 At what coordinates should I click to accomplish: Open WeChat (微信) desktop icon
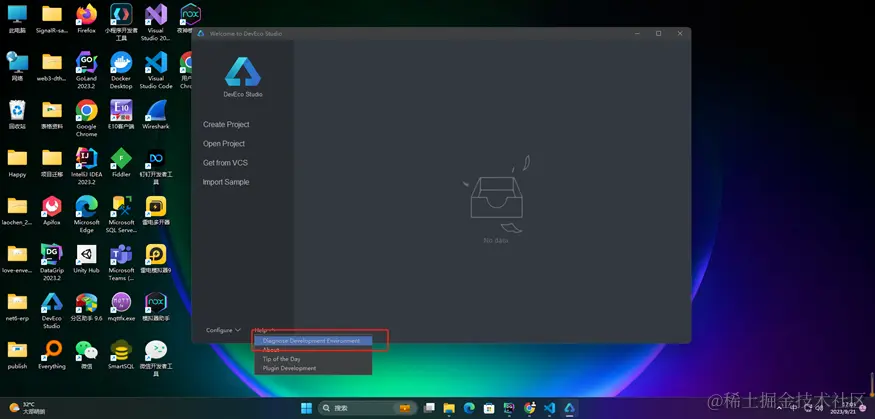click(x=86, y=355)
